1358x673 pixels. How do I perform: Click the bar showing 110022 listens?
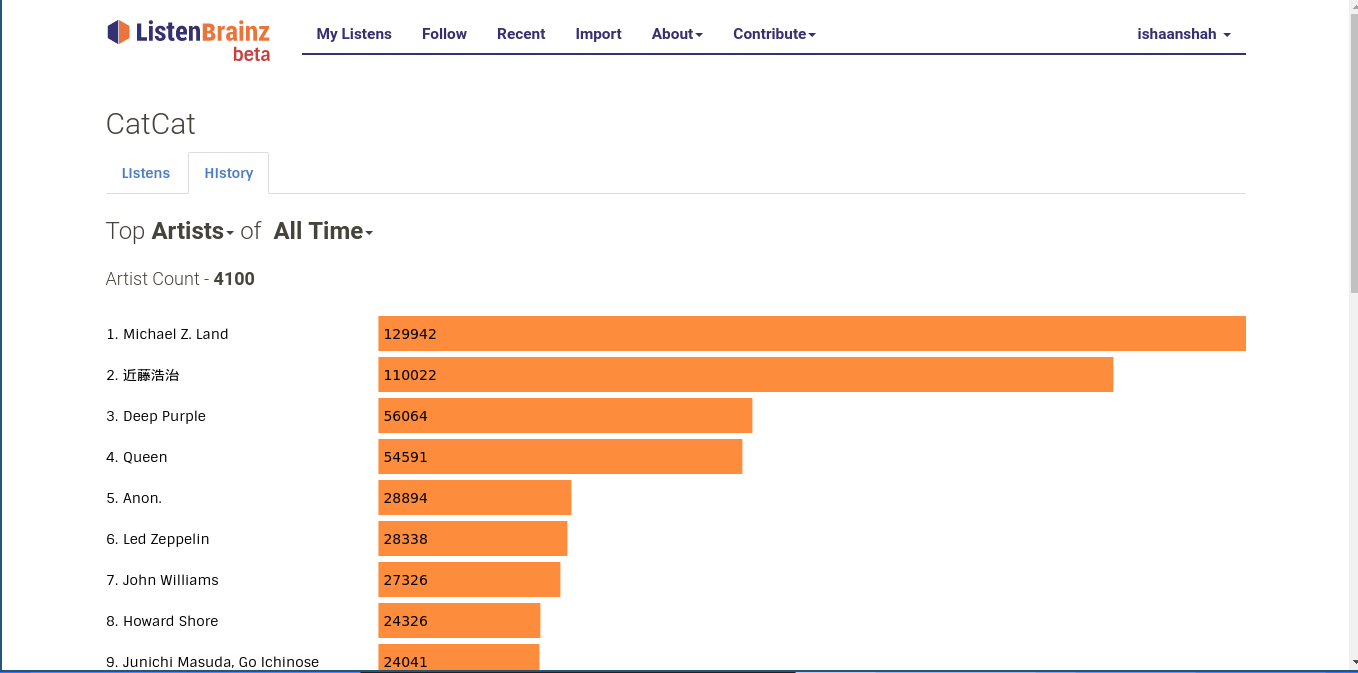pos(746,375)
